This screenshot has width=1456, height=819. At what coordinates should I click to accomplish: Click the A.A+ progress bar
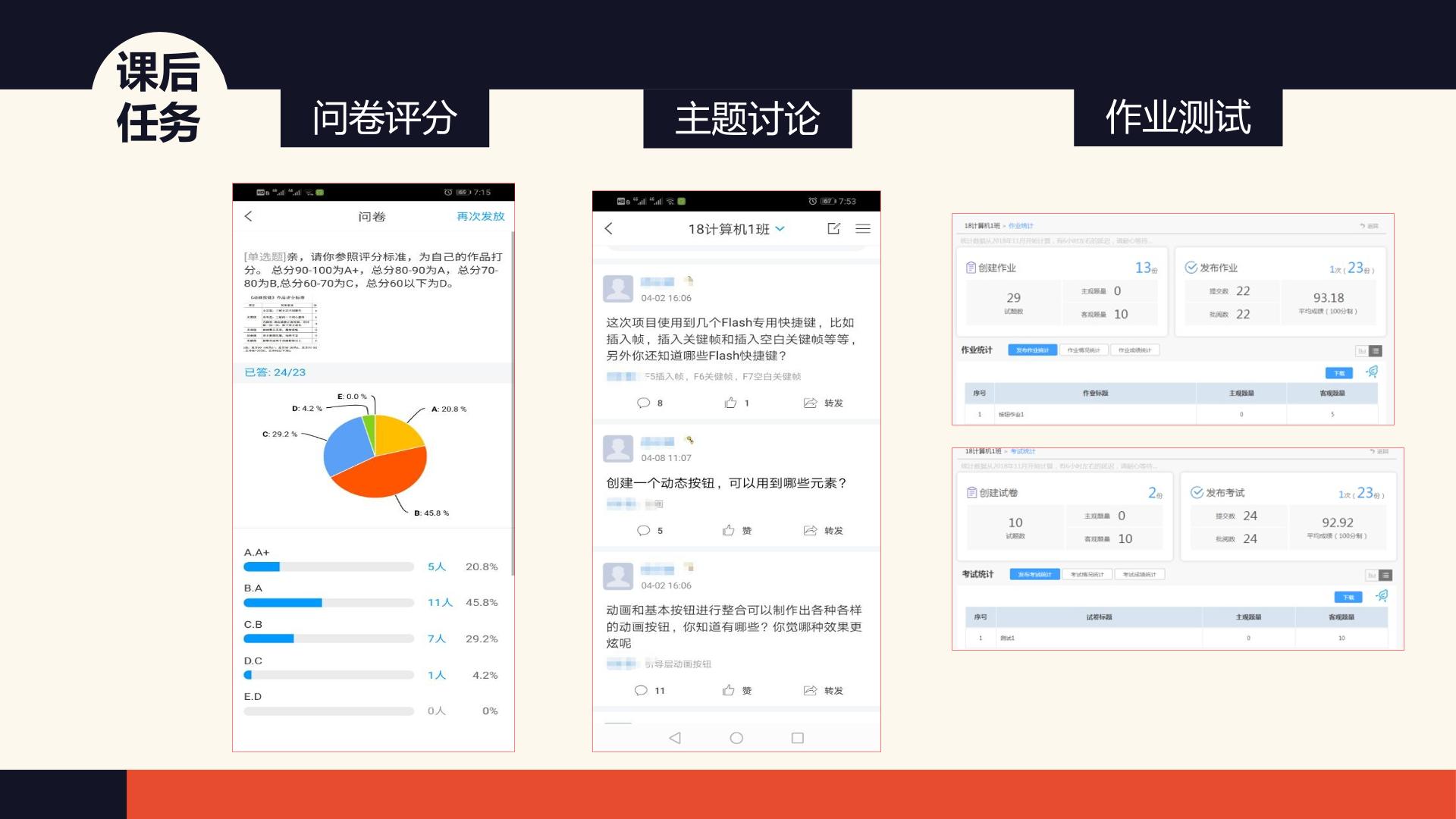(328, 566)
